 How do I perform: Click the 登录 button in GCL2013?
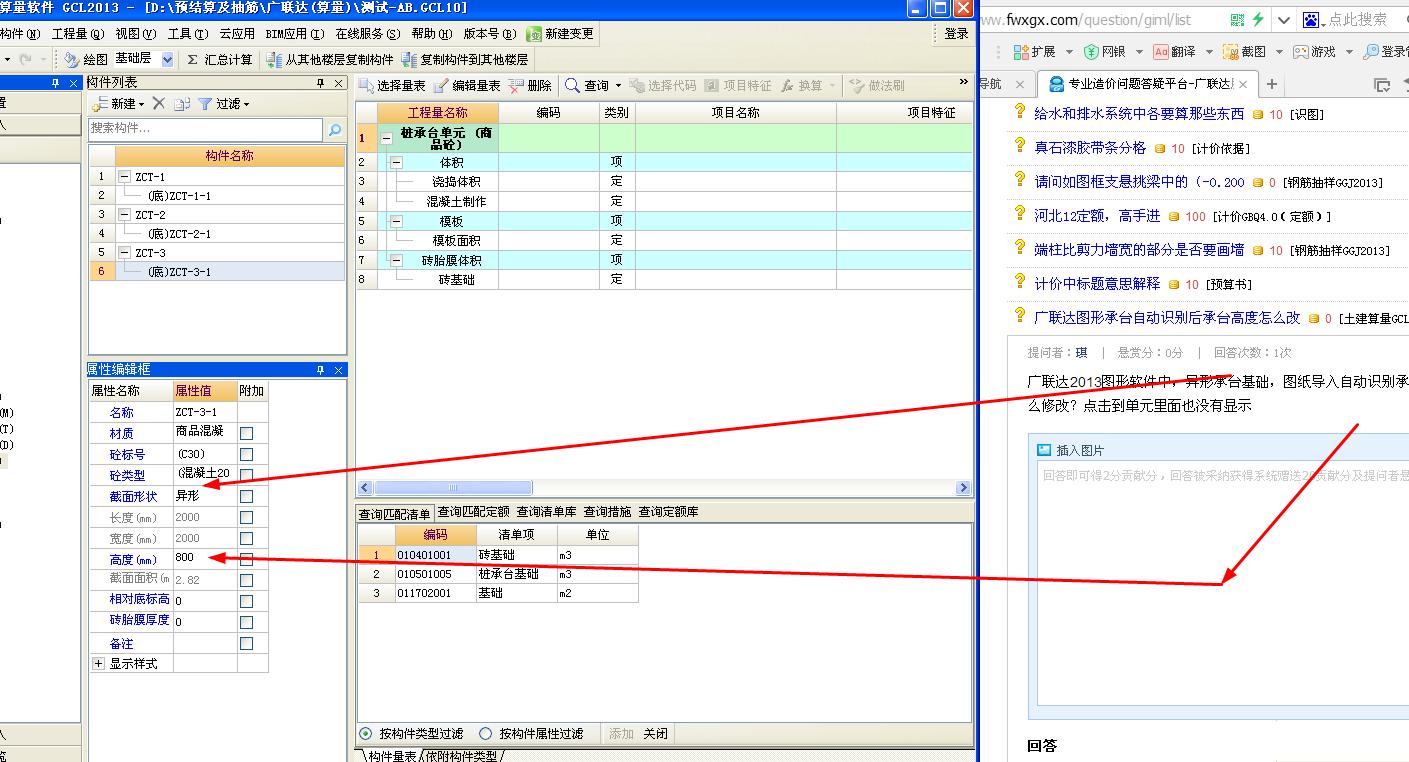[957, 34]
